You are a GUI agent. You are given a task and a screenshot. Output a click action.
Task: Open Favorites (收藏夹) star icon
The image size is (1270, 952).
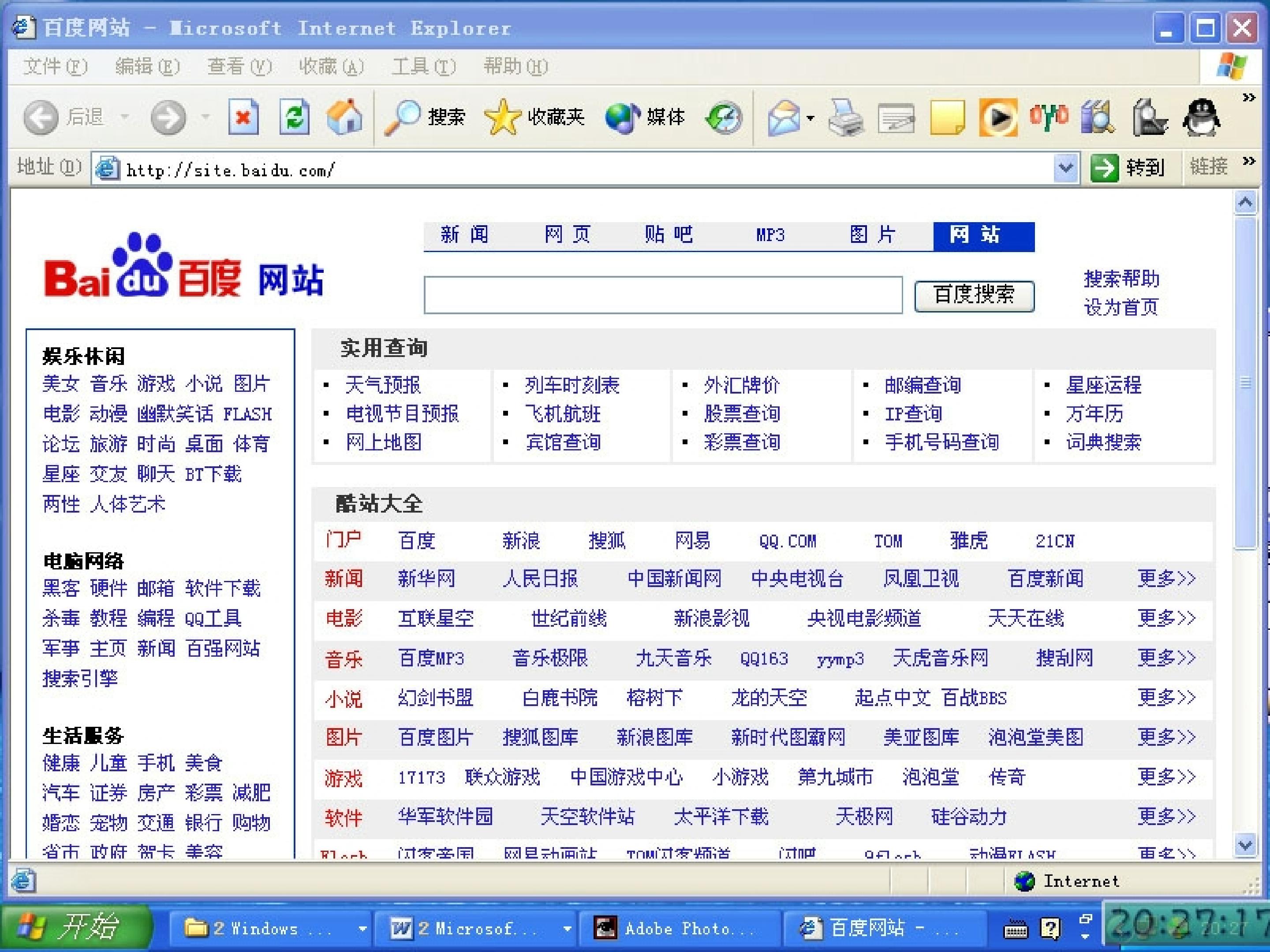[502, 117]
